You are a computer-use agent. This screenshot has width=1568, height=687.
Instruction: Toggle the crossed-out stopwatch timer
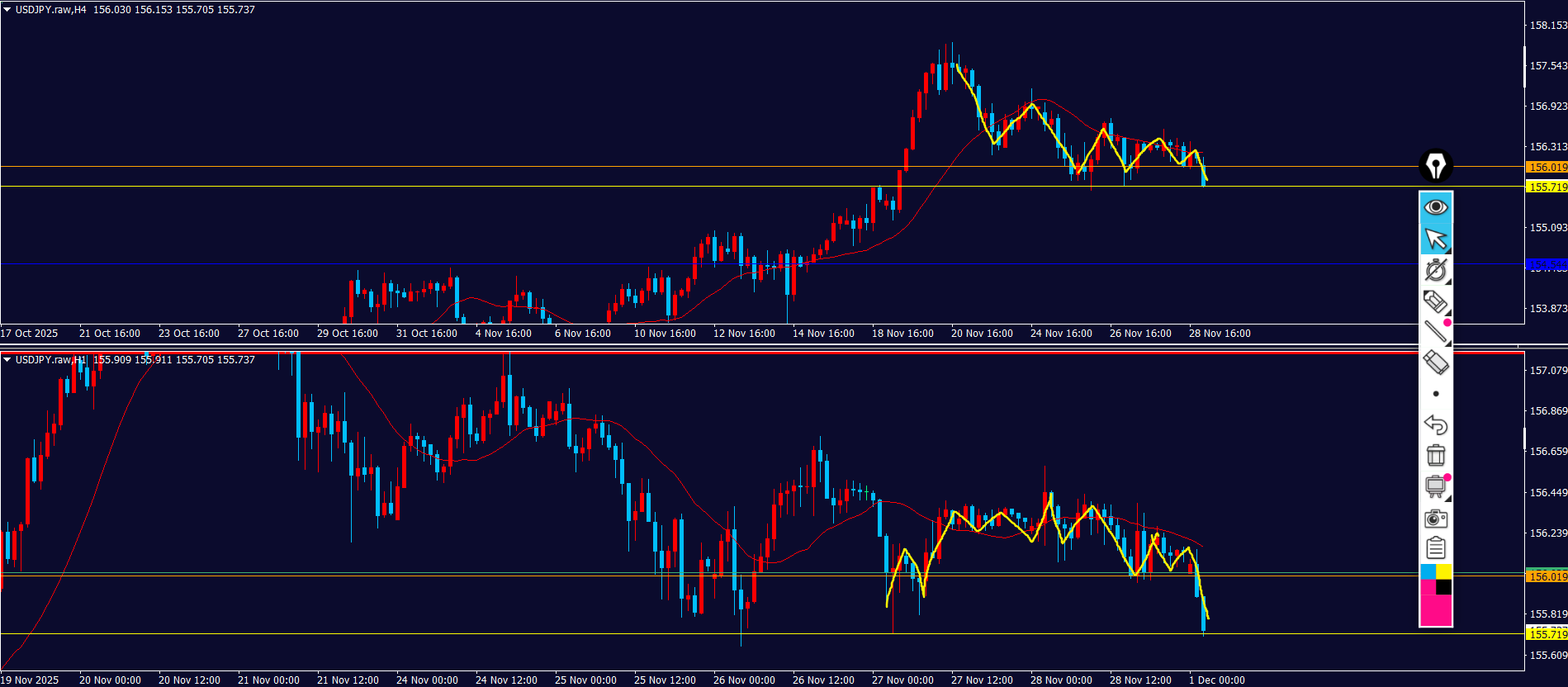[1436, 270]
